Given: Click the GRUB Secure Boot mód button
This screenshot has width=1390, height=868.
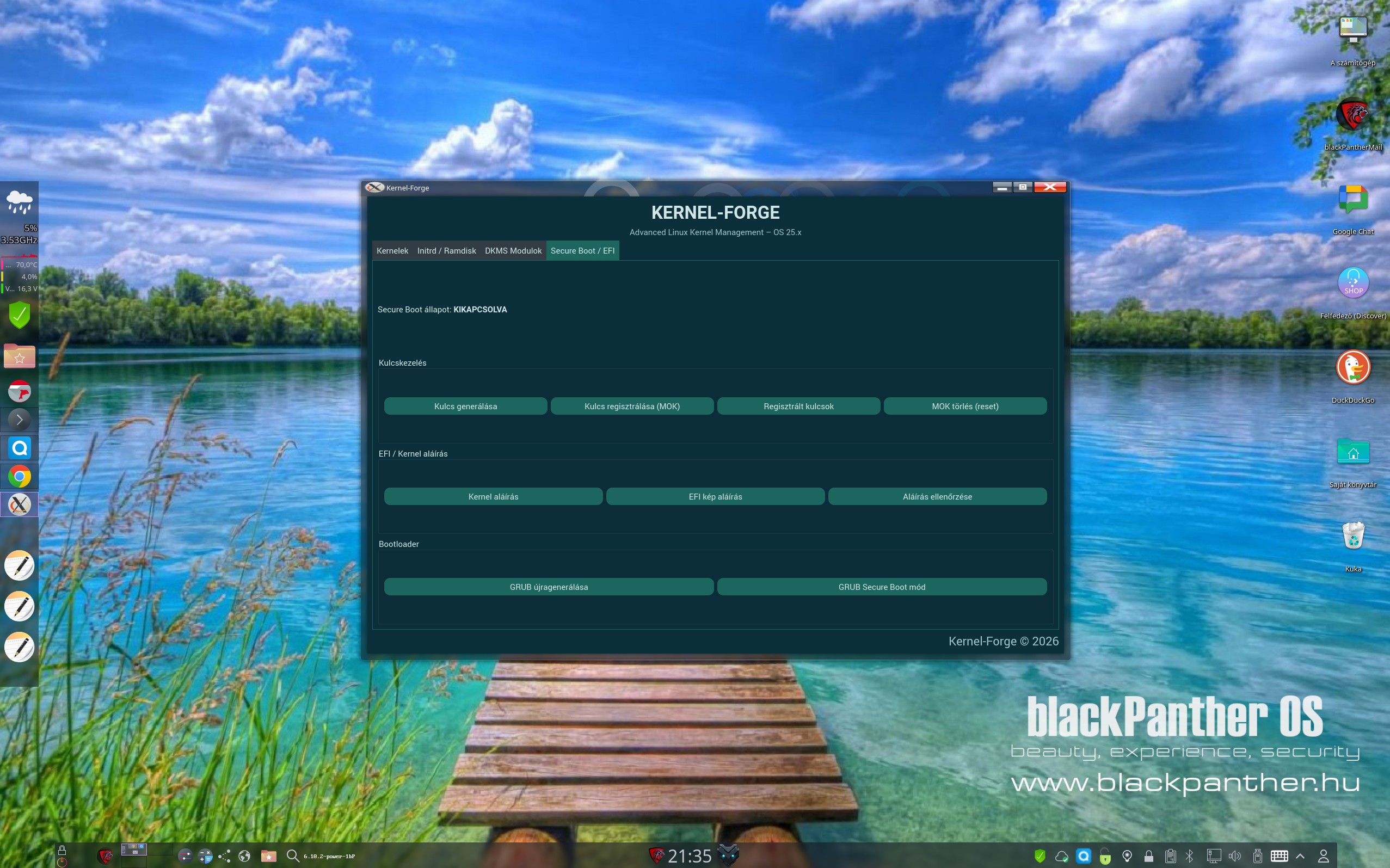Looking at the screenshot, I should pos(881,587).
